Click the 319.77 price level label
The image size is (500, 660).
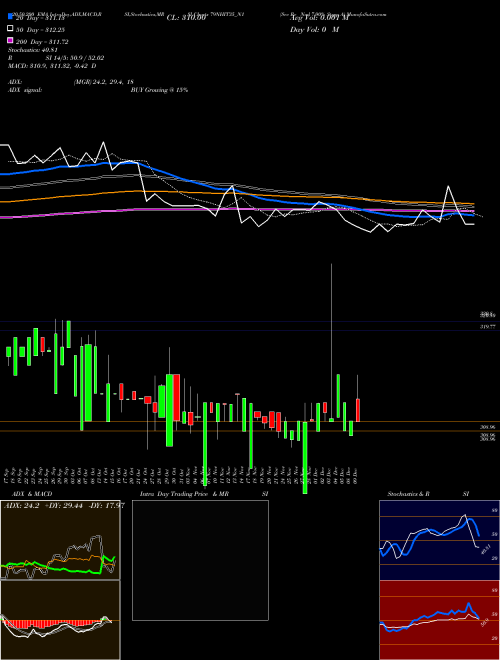487,326
